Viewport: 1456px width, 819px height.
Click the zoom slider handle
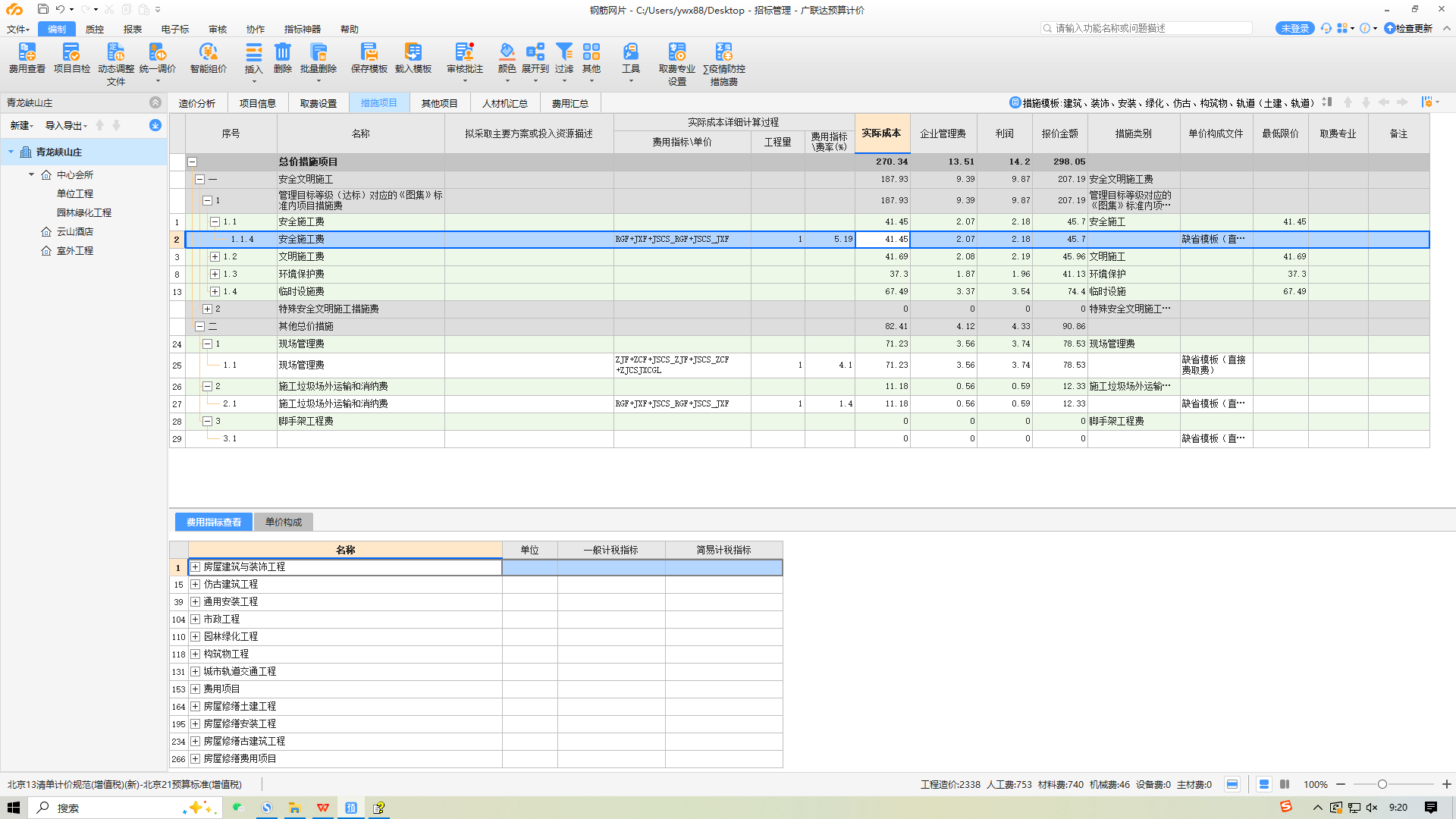pyautogui.click(x=1382, y=785)
